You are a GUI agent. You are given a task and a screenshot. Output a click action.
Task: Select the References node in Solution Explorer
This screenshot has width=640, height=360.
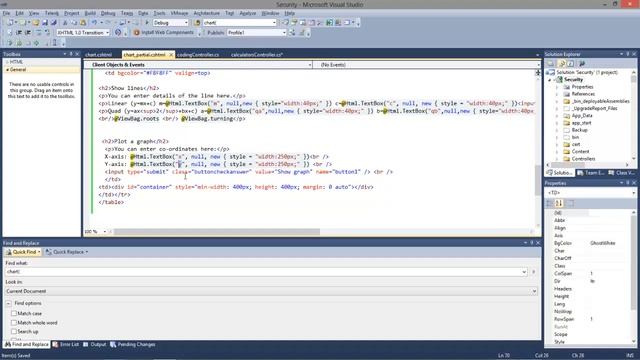pos(583,94)
